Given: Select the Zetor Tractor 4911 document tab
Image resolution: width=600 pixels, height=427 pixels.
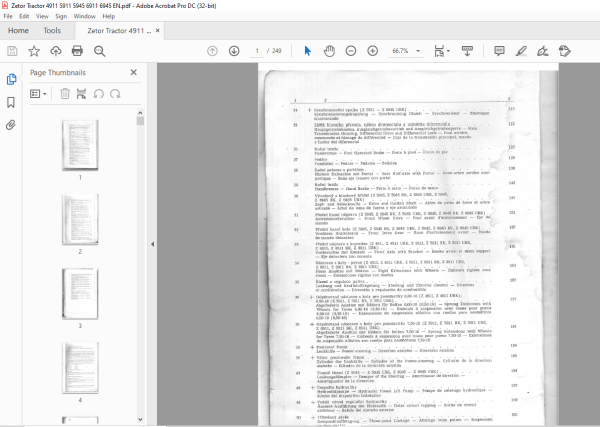Looking at the screenshot, I should [x=119, y=31].
